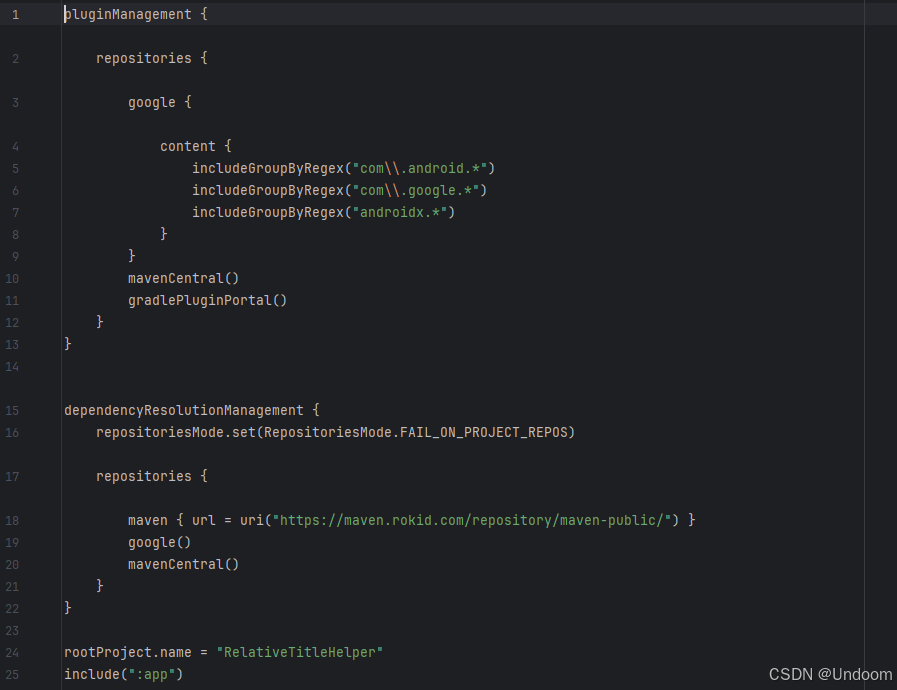This screenshot has height=690, width=897.
Task: Click the FAIL_ON_PROJECT_REPOS constant
Action: point(483,433)
